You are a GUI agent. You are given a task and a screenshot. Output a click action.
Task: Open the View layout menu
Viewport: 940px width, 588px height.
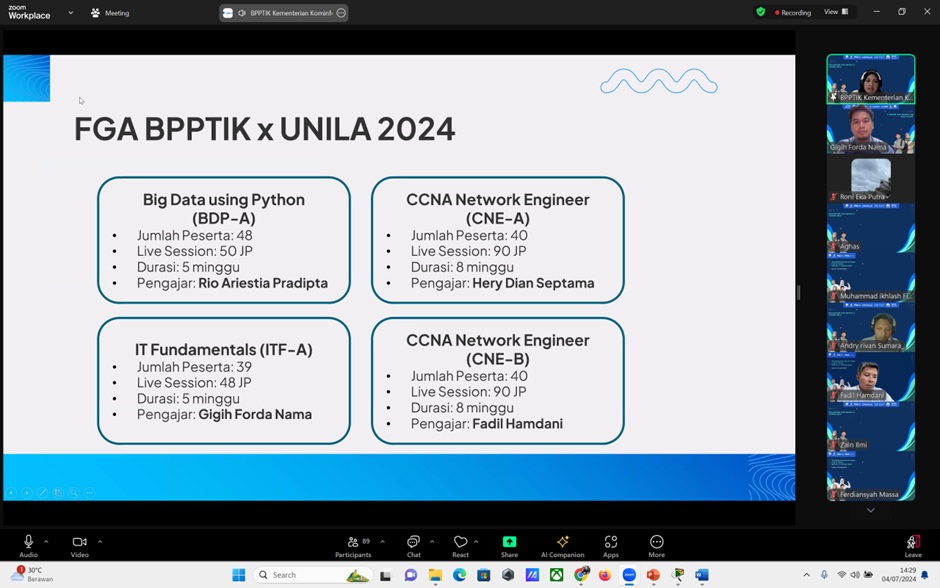tap(835, 12)
